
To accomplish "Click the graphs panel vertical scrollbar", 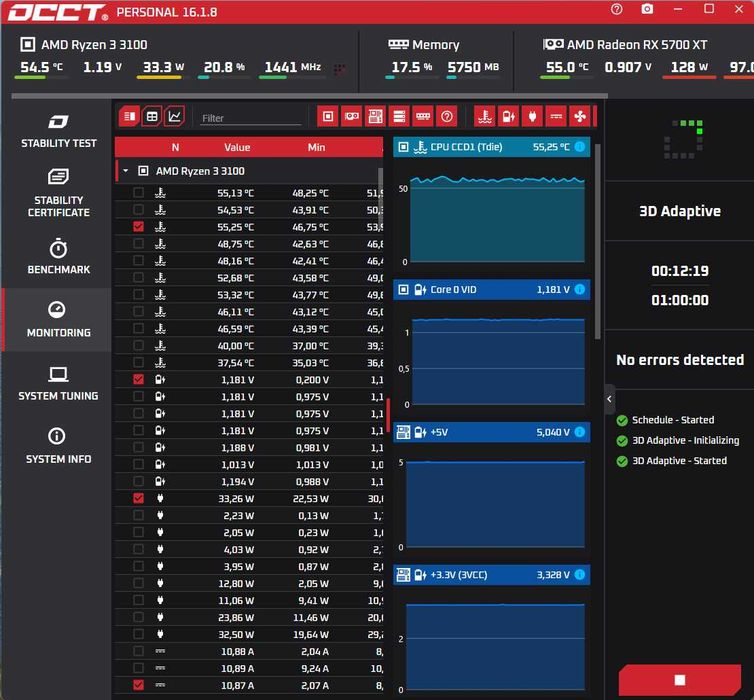I will point(597,242).
